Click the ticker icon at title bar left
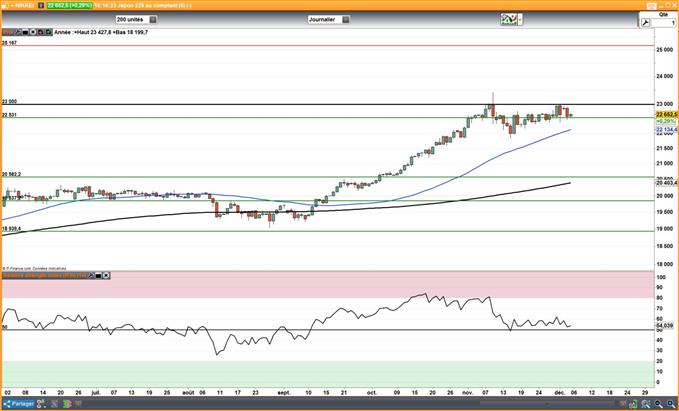 point(4,6)
